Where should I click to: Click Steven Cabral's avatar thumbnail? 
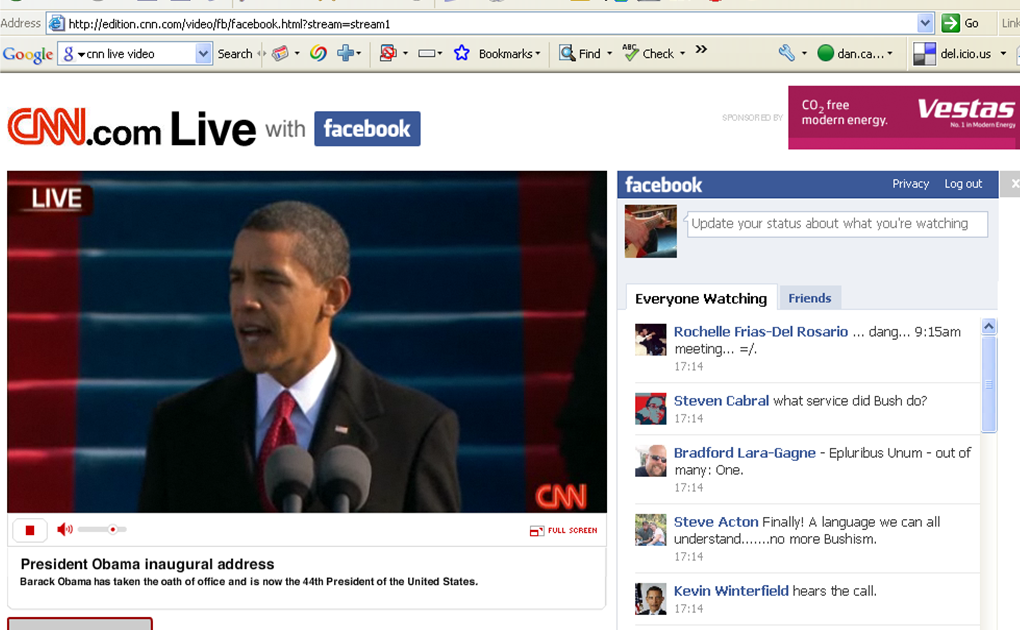coord(651,409)
